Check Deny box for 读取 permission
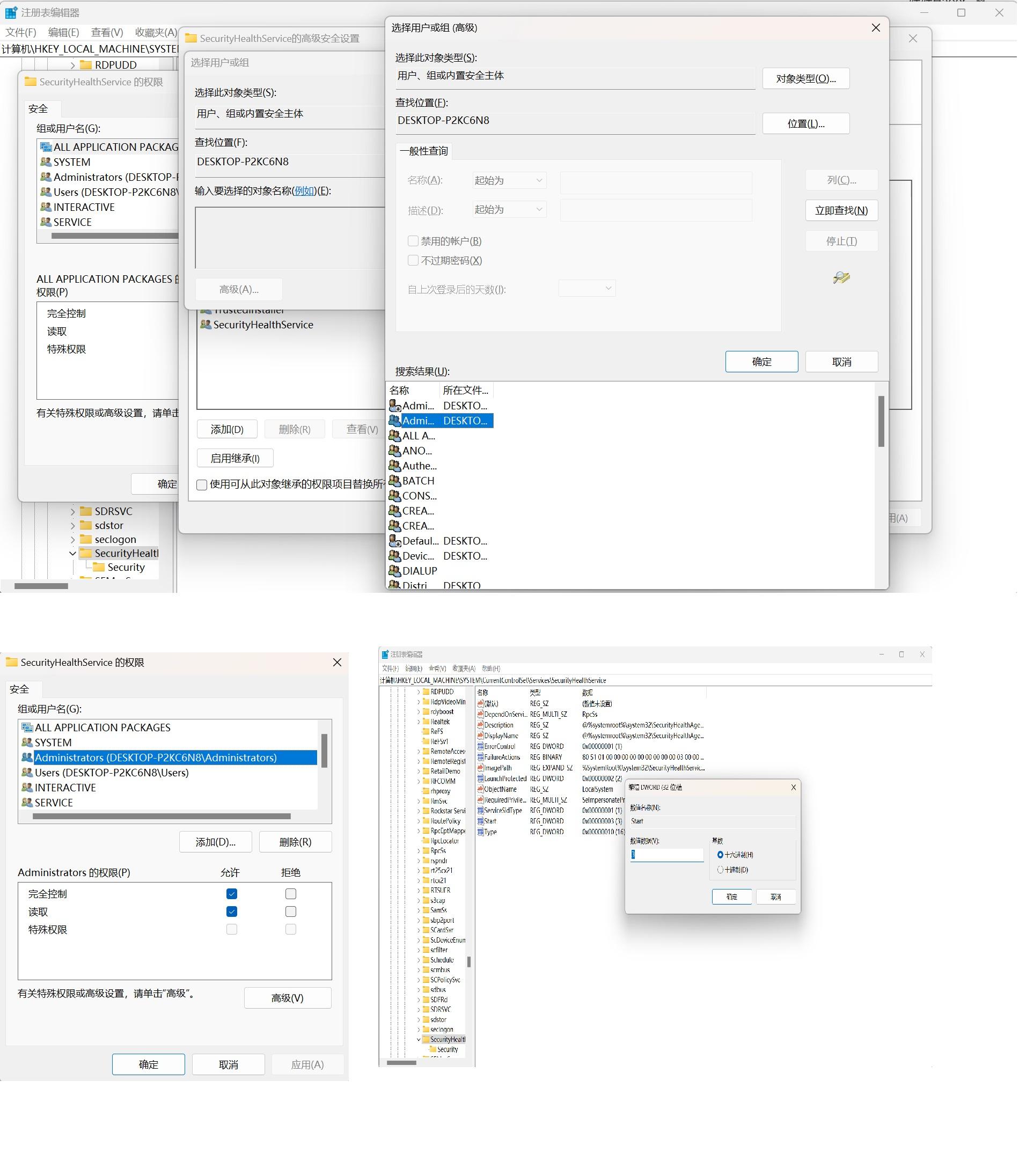 291,912
